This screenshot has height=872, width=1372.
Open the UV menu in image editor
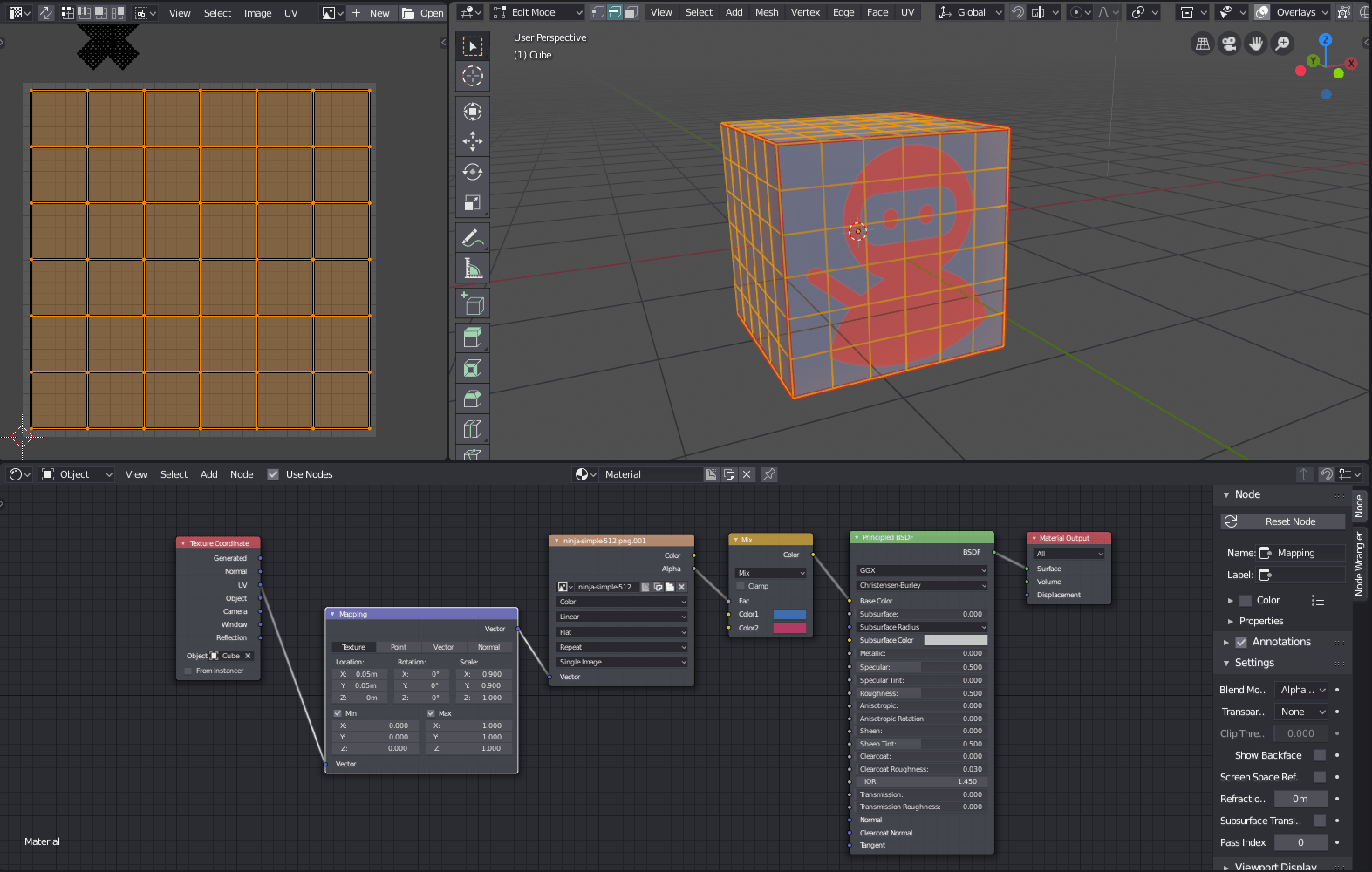click(x=291, y=13)
